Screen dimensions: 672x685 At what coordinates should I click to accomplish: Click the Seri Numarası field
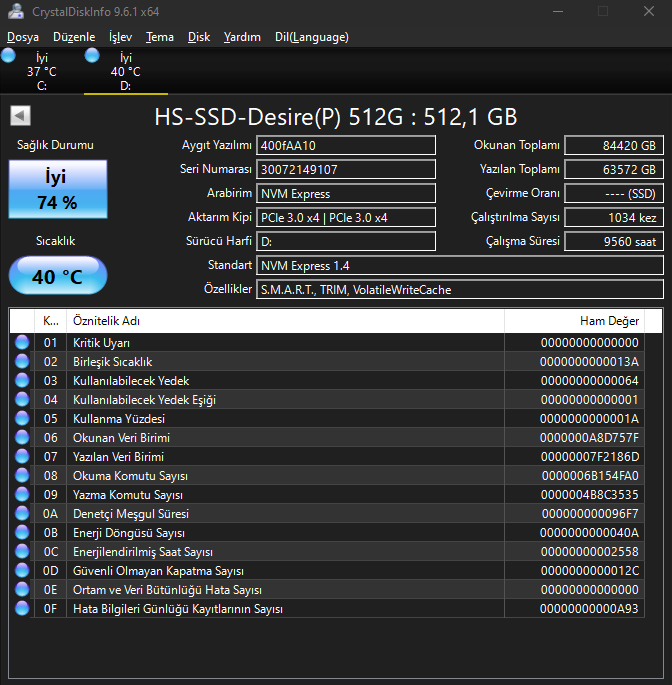(x=346, y=170)
